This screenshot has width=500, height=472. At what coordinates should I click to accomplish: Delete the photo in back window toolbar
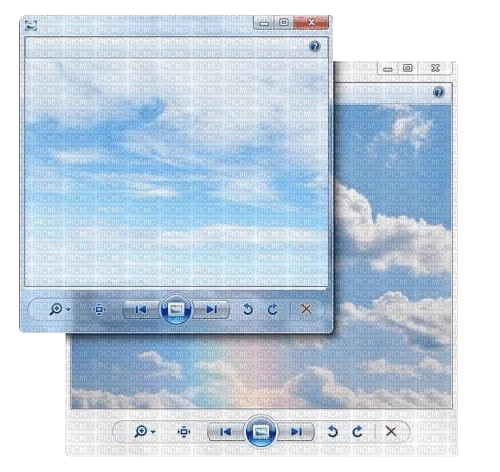(x=391, y=431)
